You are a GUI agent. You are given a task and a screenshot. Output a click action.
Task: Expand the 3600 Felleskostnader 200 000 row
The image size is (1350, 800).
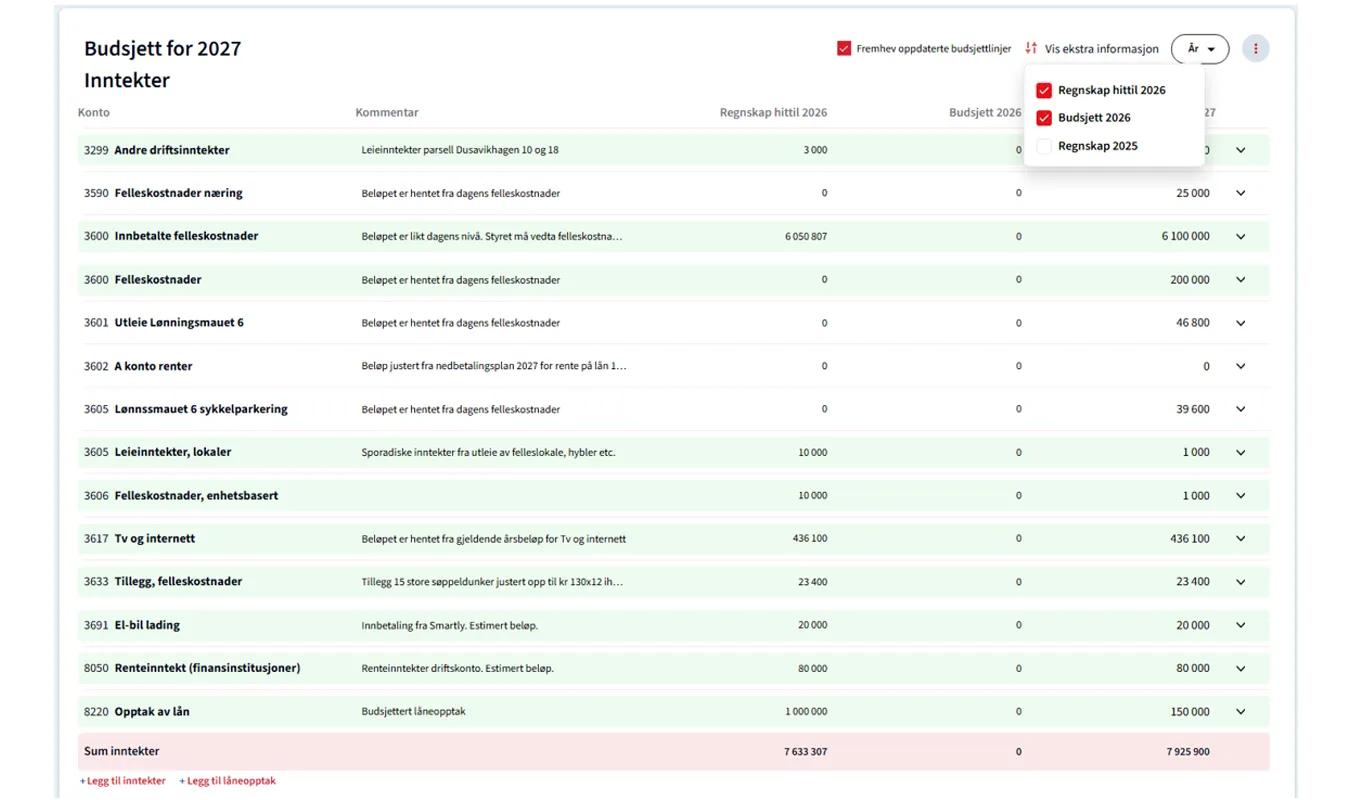point(1241,280)
